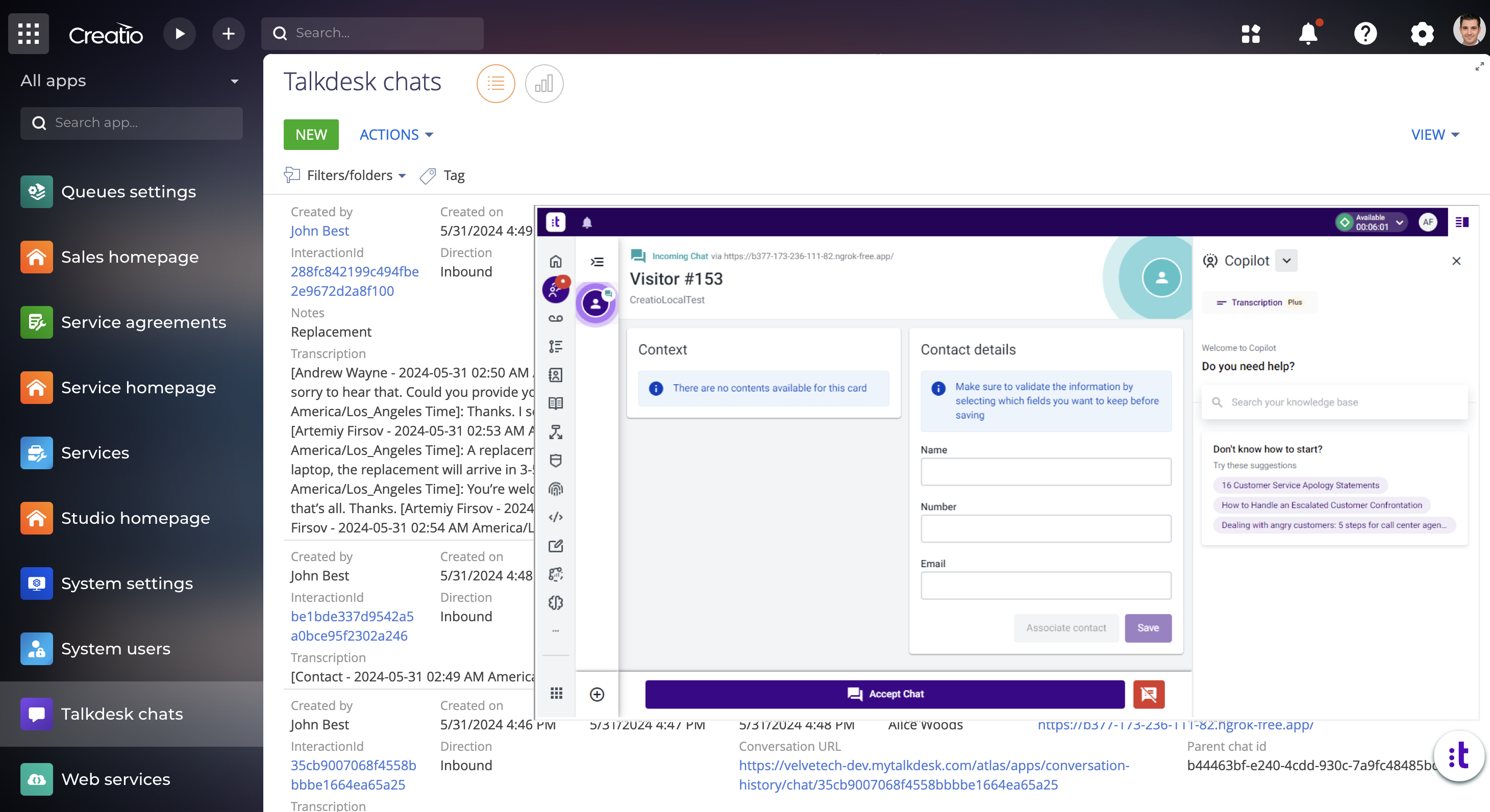This screenshot has height=812, width=1490.
Task: Focus the Search app field
Action: (131, 122)
